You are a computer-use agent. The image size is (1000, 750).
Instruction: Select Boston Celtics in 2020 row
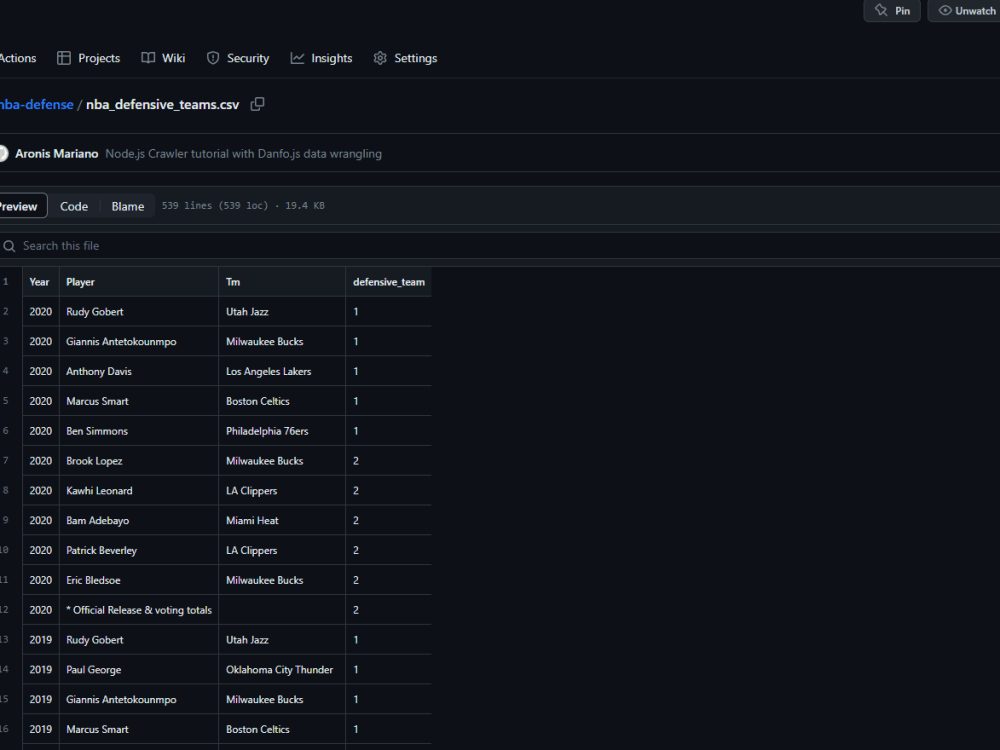pyautogui.click(x=282, y=401)
